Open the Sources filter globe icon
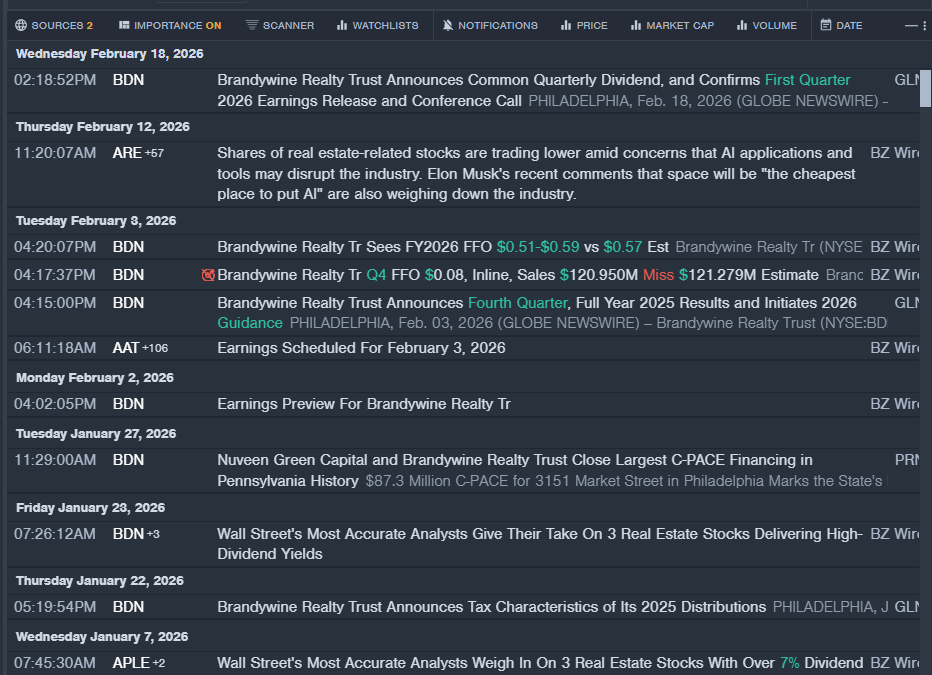This screenshot has width=932, height=675. pos(21,25)
